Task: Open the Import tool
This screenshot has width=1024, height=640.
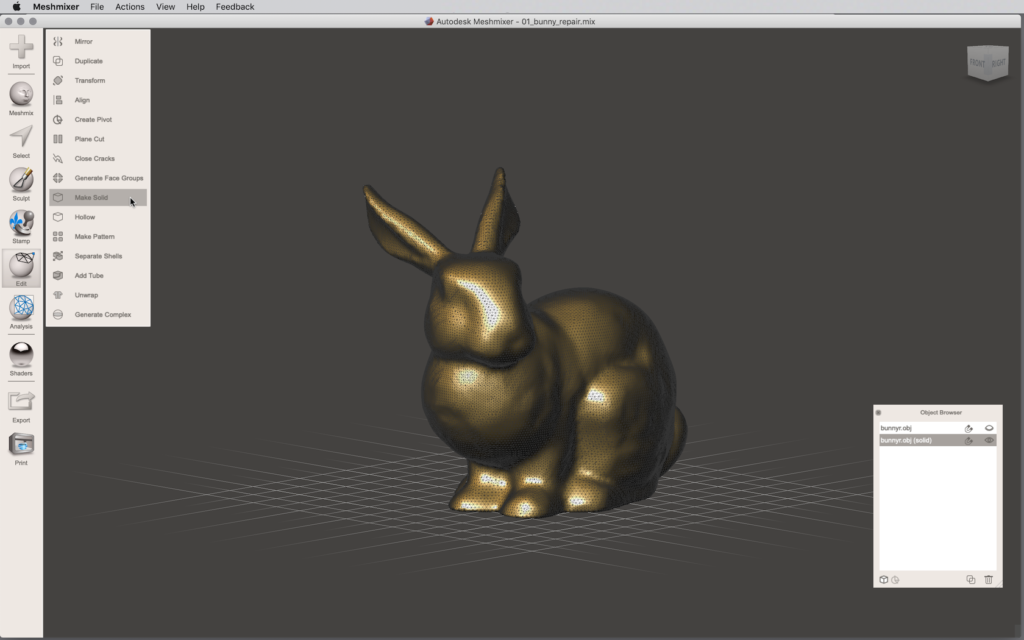Action: (x=21, y=48)
